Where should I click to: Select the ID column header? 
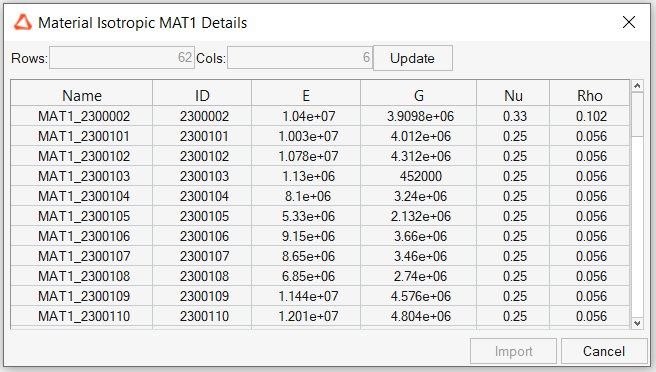(x=202, y=95)
